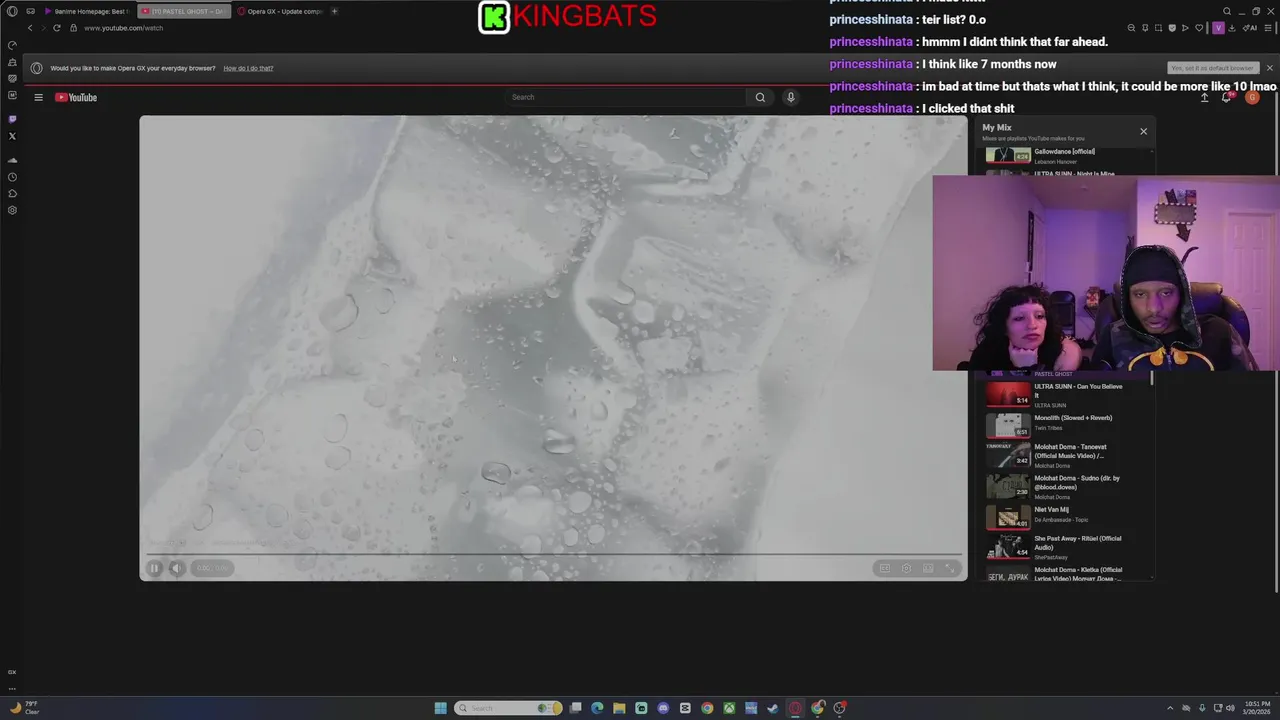This screenshot has width=1280, height=720.
Task: Play Monolith (Slowed + Reverb) by Twin Tribes
Action: click(1066, 425)
